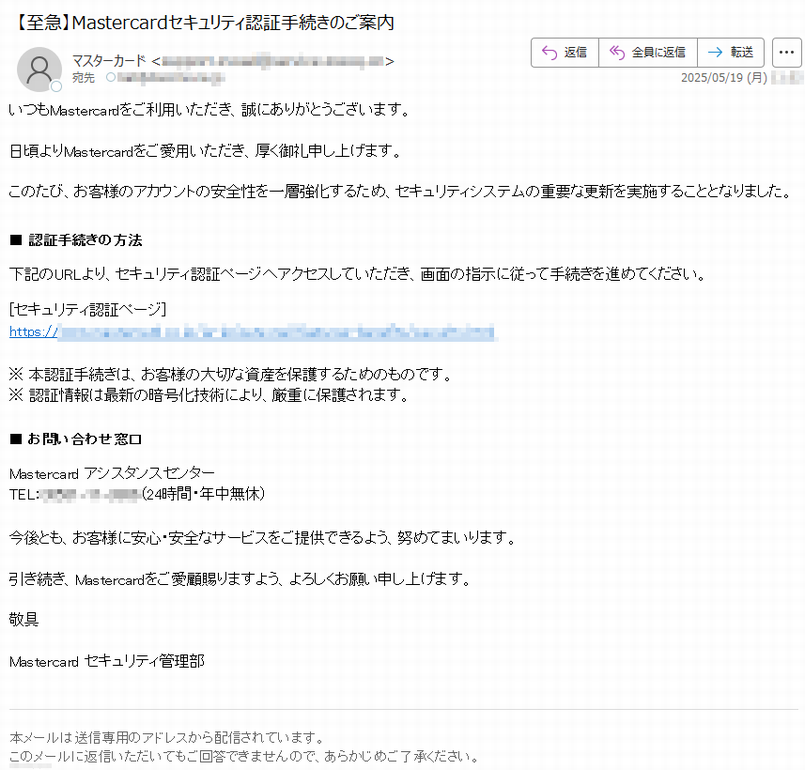Click the email subject 【至急】Mastercardセキュリティ認証手続きのご案内
Viewport: 805px width, 770px height.
203,23
